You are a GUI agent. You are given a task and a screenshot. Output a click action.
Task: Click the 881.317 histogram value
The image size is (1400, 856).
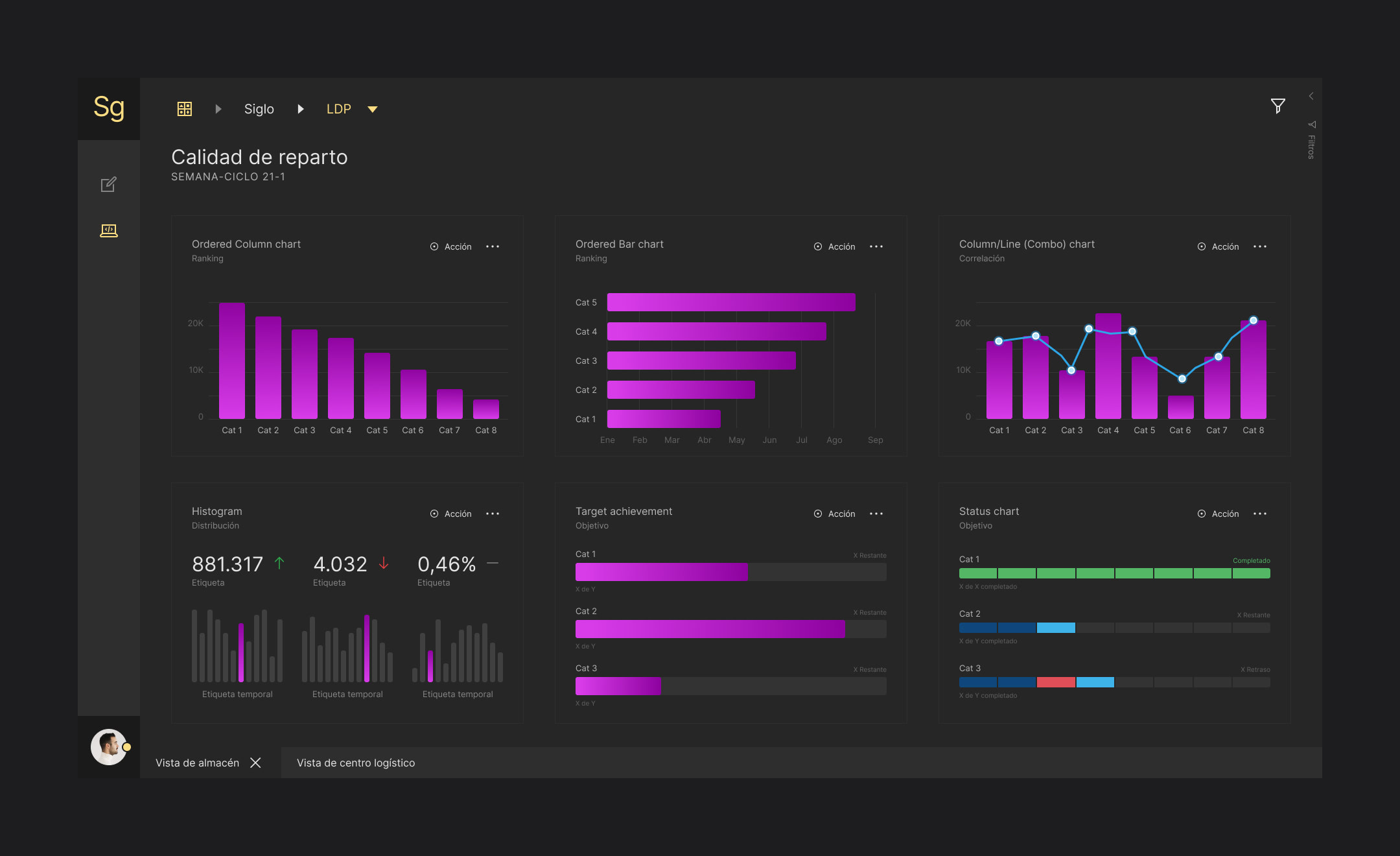(227, 564)
